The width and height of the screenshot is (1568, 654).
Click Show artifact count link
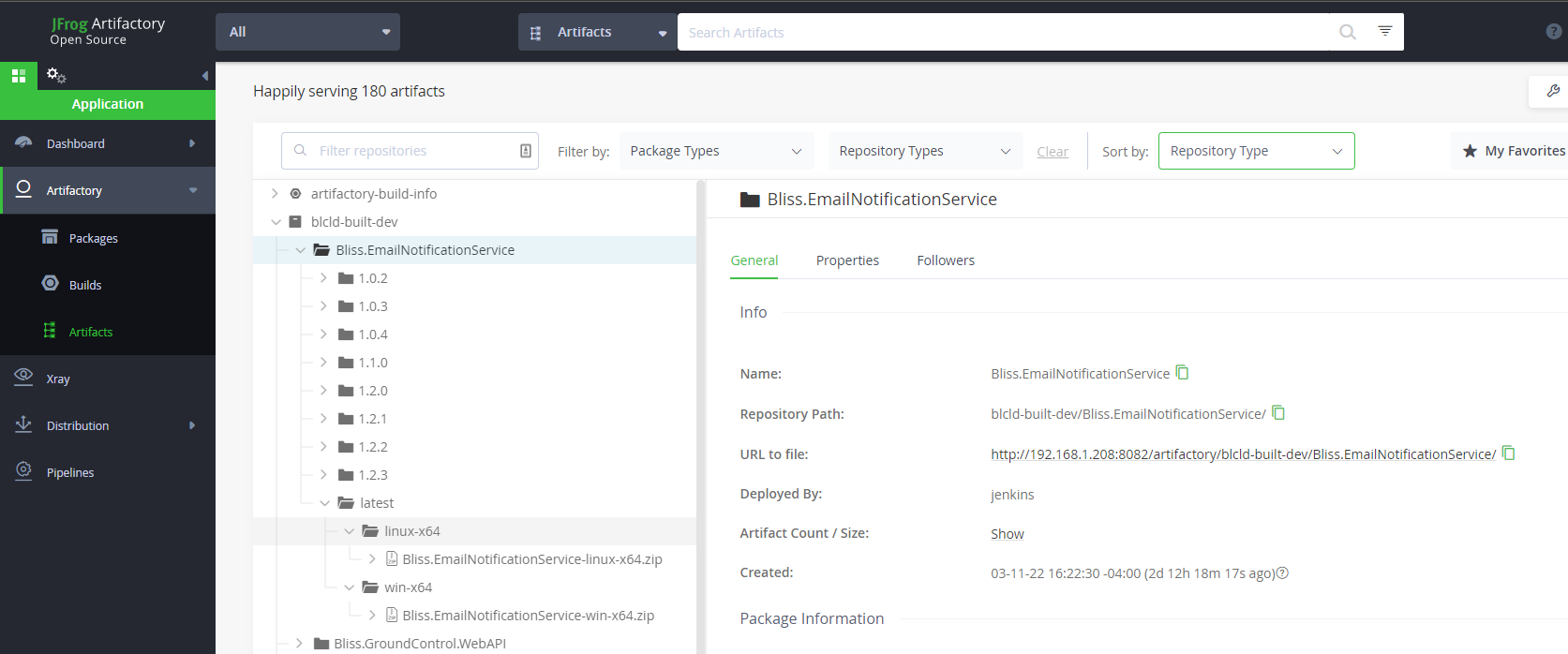(1008, 534)
